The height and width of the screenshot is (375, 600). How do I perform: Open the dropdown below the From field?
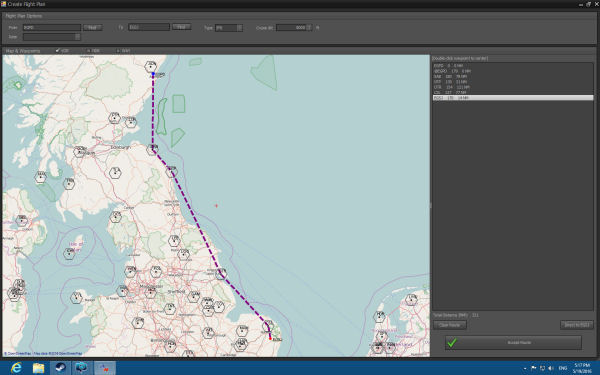52,37
